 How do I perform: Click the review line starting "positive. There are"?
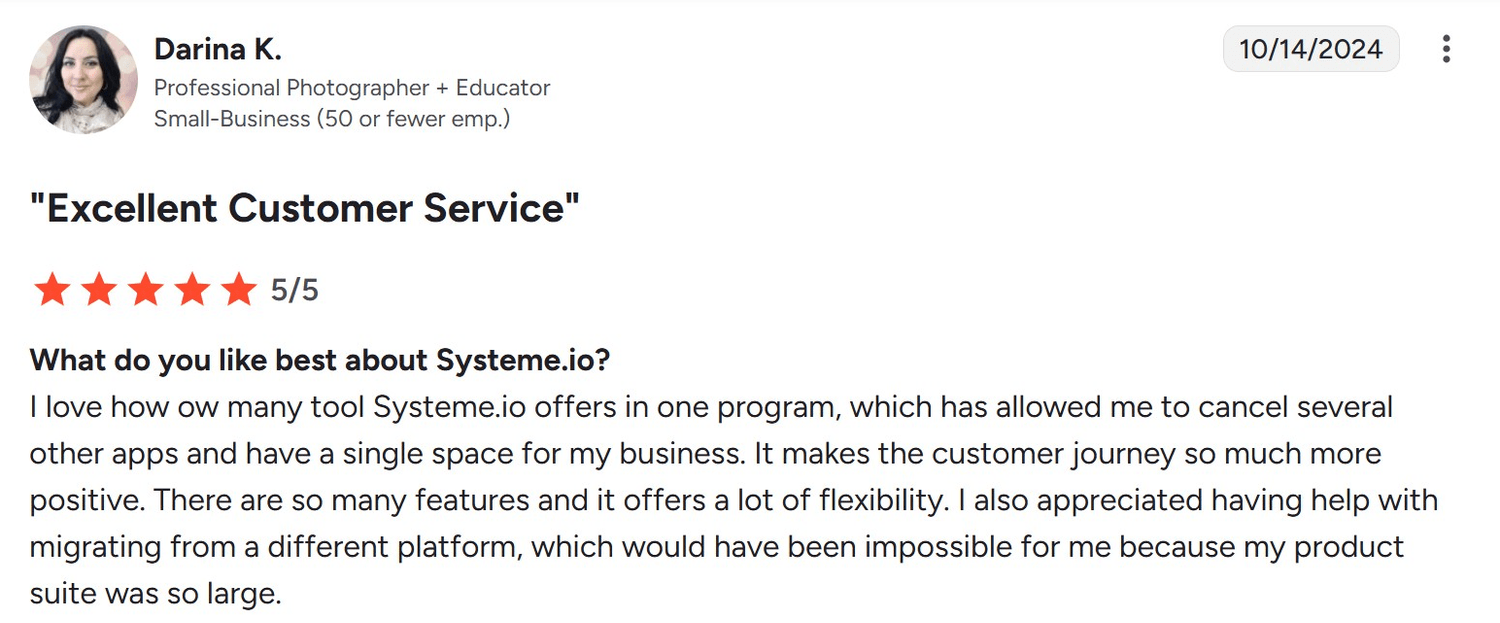(x=733, y=500)
